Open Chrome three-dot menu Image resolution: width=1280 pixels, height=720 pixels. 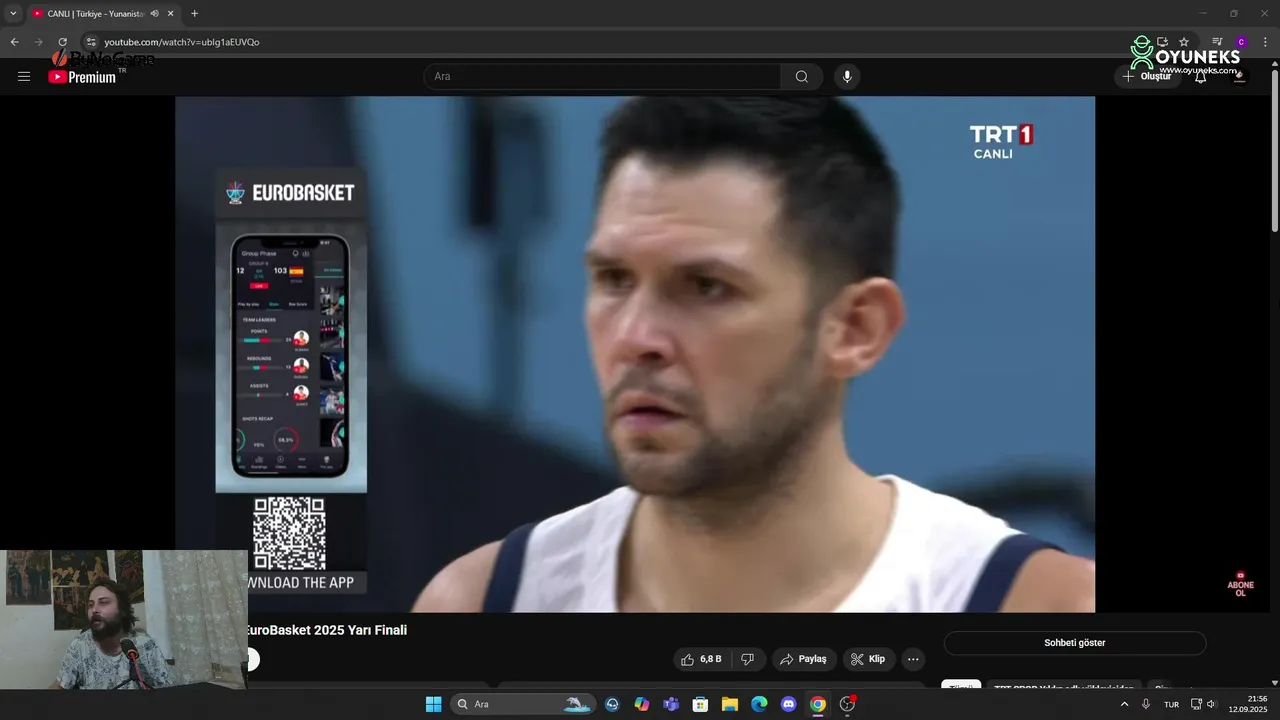[1265, 42]
